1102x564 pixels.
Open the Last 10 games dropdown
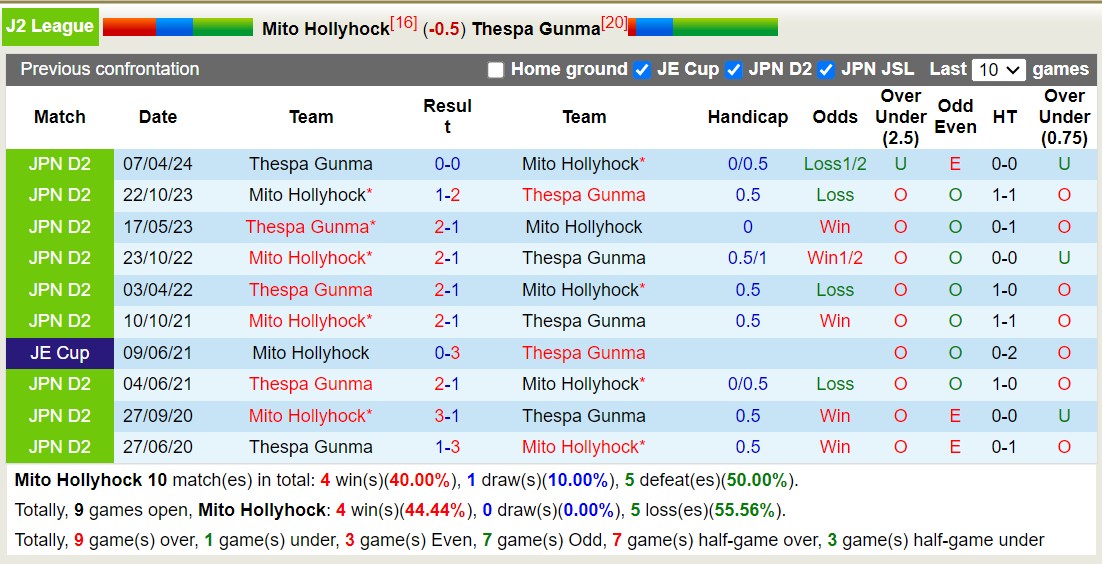(999, 70)
